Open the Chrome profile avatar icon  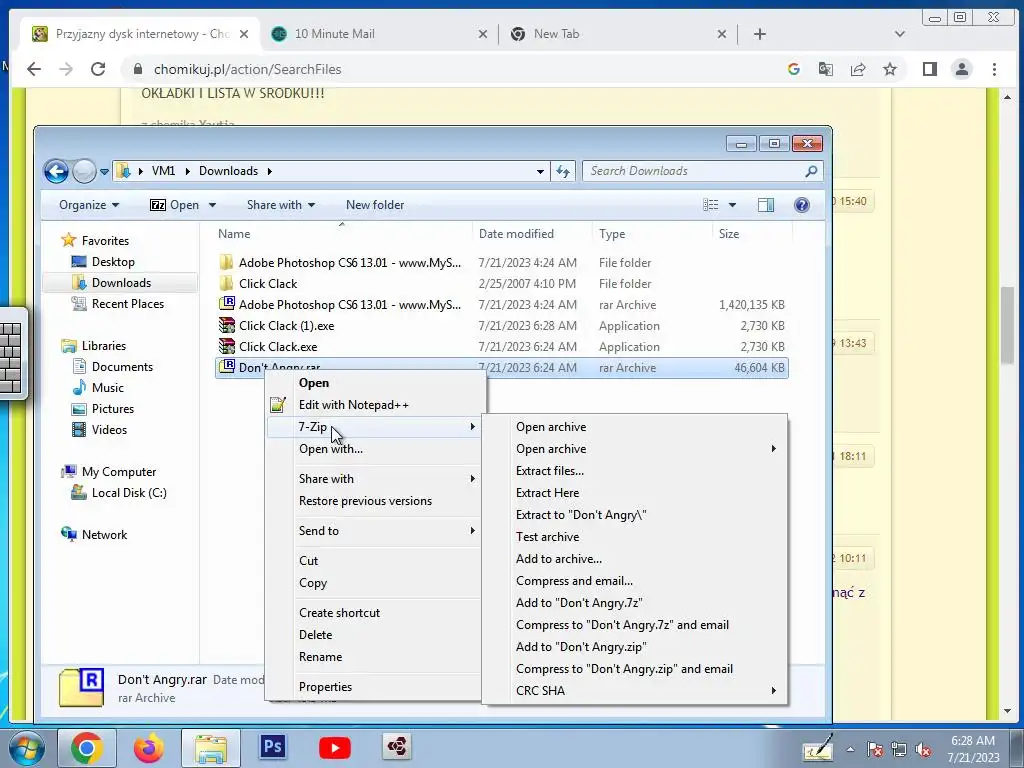[x=961, y=69]
